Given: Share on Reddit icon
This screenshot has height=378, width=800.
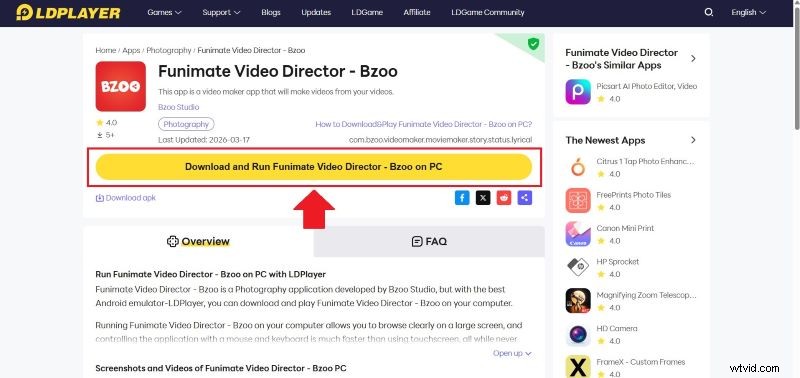Looking at the screenshot, I should tap(504, 198).
